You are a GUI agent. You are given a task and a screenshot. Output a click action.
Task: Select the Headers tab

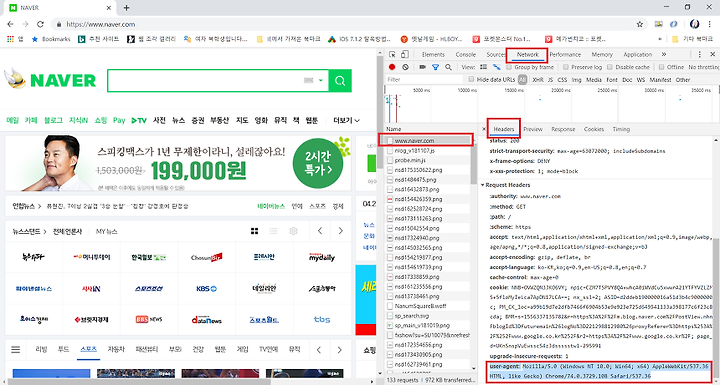504,129
